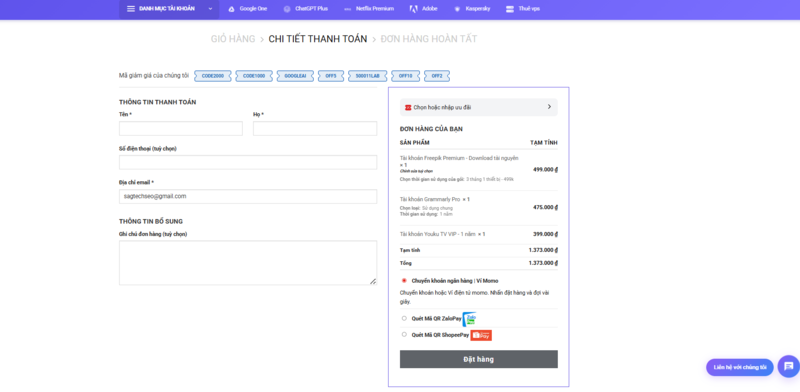Focus the Họ last name field
This screenshot has height=392, width=800.
[315, 129]
